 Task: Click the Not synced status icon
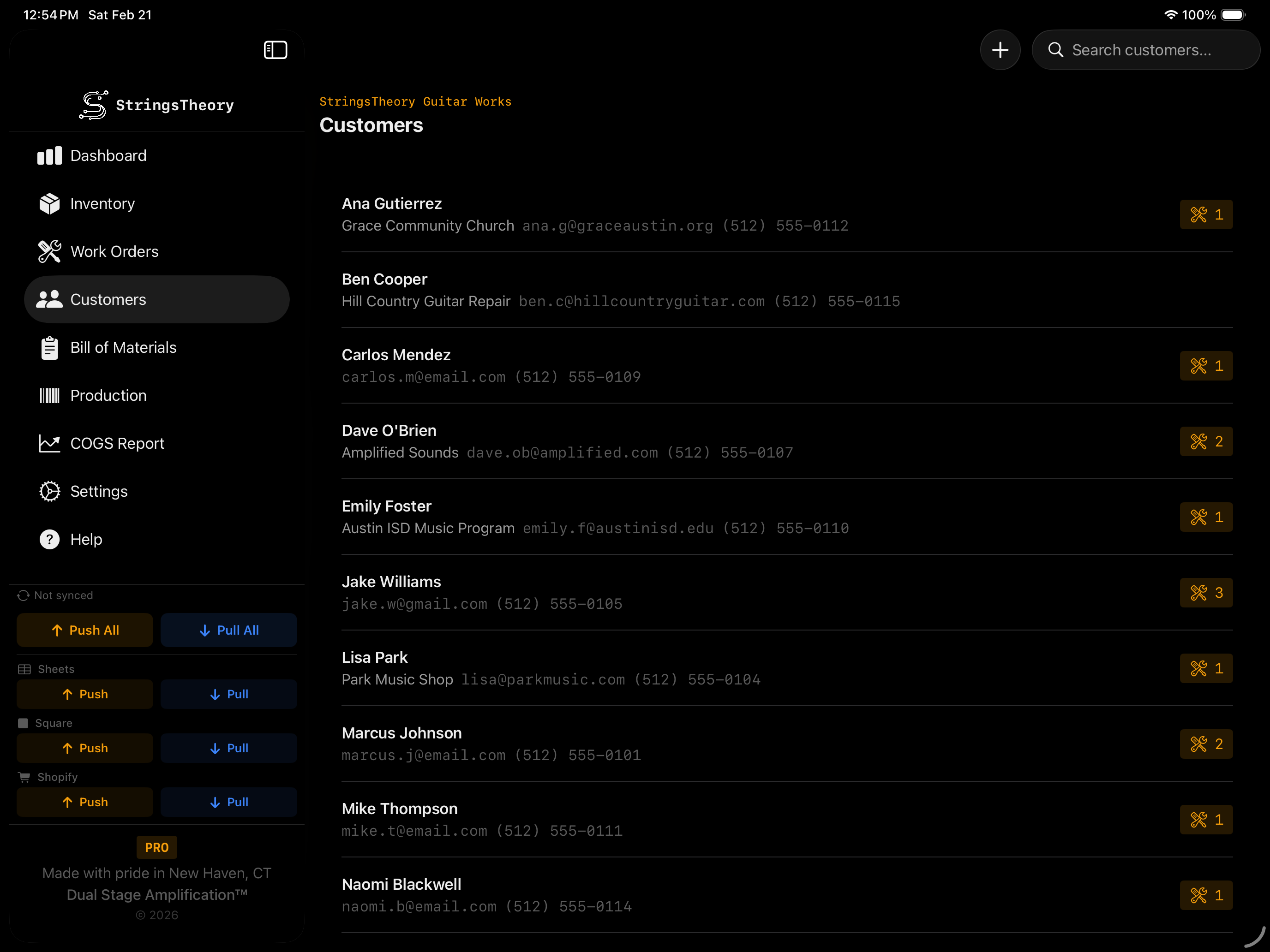[23, 595]
